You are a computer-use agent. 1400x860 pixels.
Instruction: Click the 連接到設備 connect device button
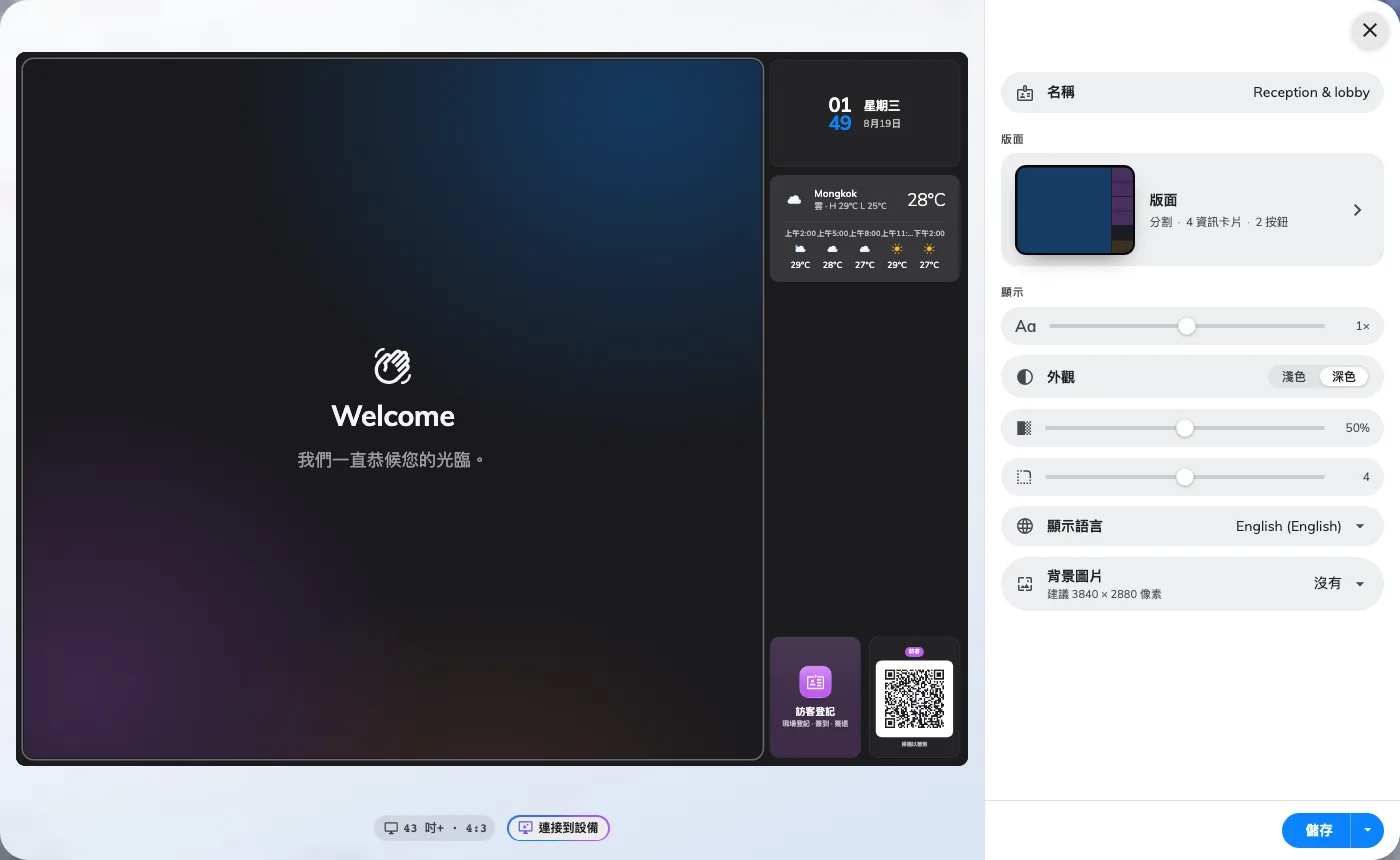pos(558,828)
